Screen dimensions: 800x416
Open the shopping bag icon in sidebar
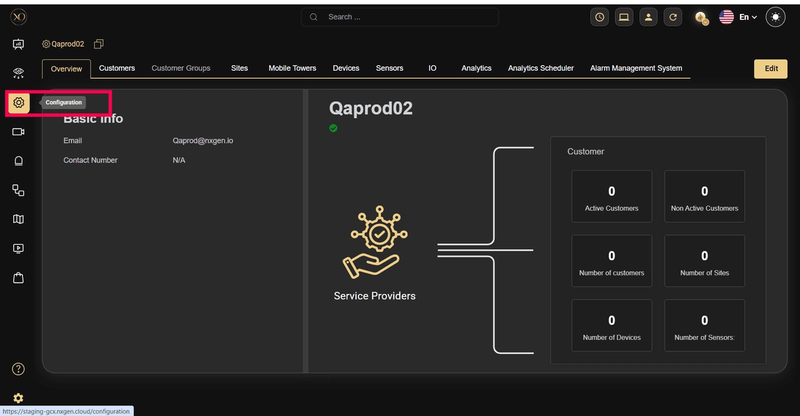click(18, 278)
